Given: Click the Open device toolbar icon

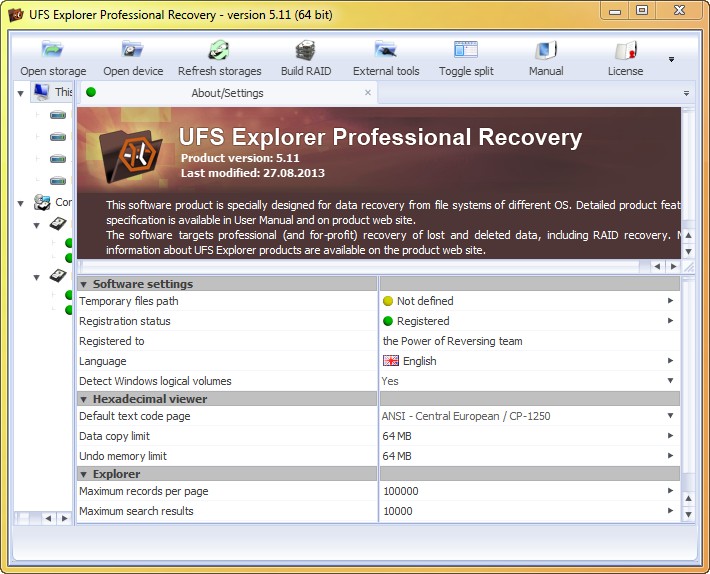Looking at the screenshot, I should (x=133, y=50).
